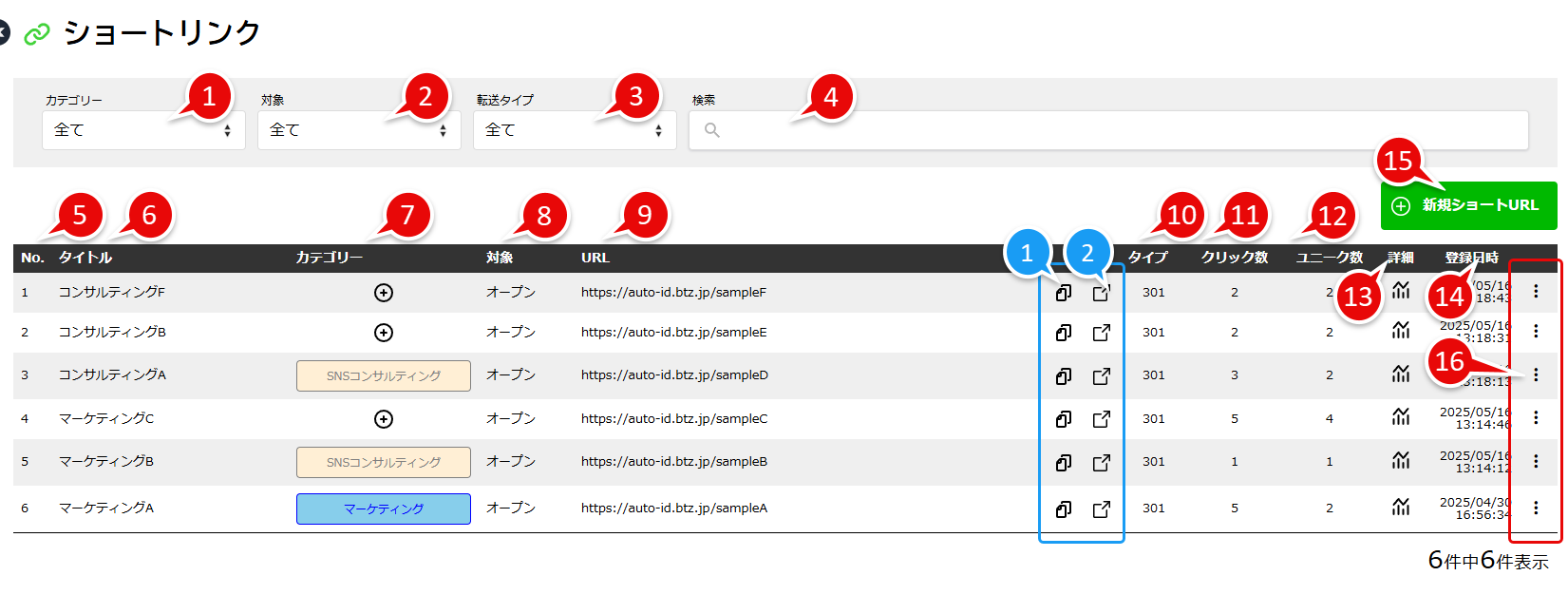Open sampleD URL in new tab
The width and height of the screenshot is (1568, 595).
tap(1102, 376)
